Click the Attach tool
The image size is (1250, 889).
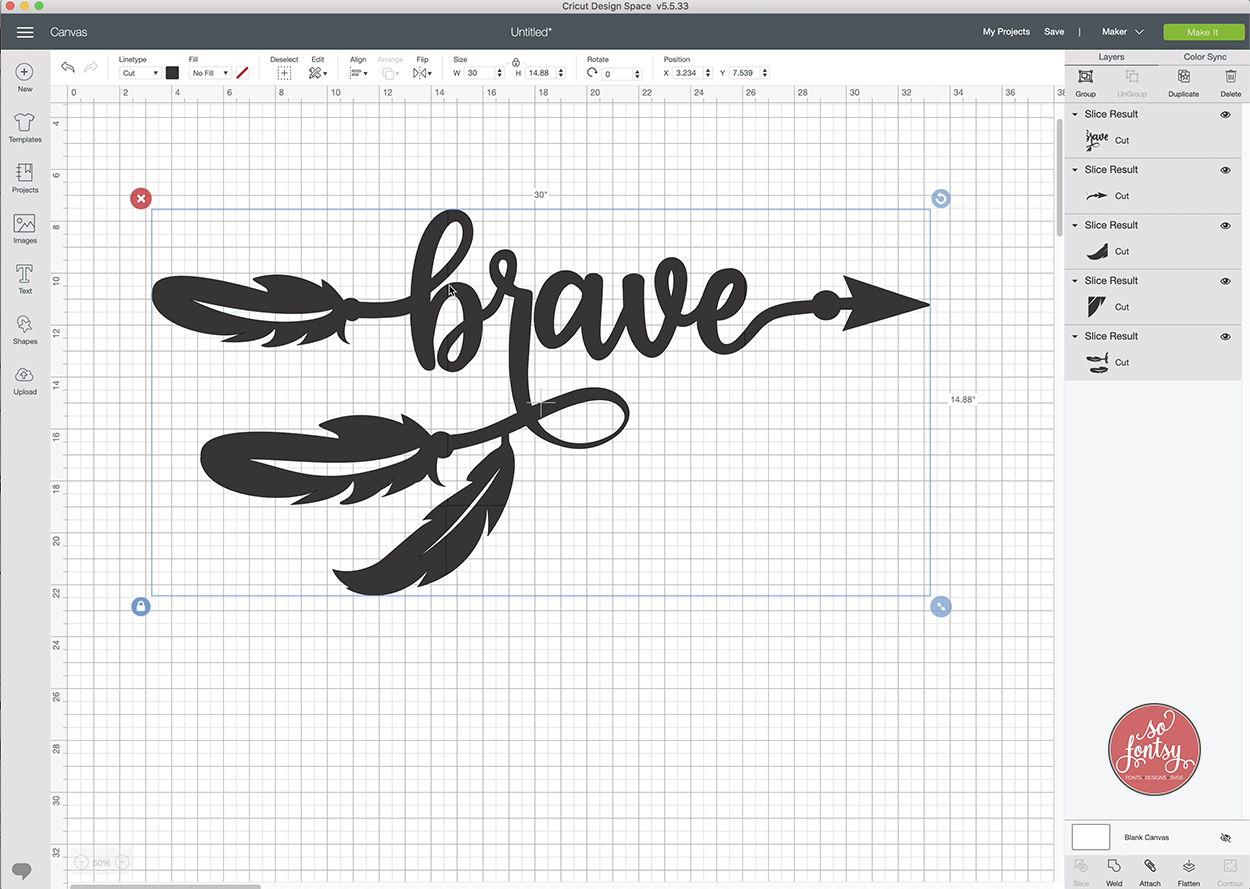click(x=1150, y=873)
